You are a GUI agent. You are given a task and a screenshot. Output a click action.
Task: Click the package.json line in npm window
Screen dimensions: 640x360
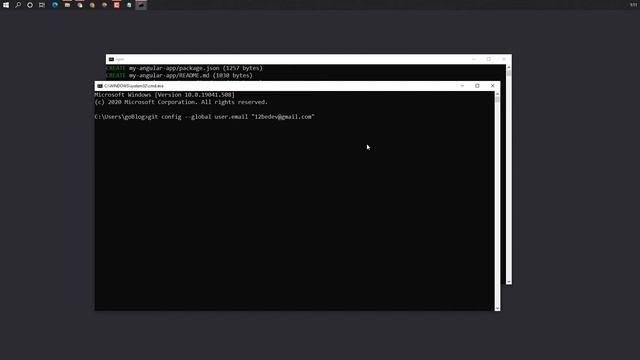pos(184,68)
